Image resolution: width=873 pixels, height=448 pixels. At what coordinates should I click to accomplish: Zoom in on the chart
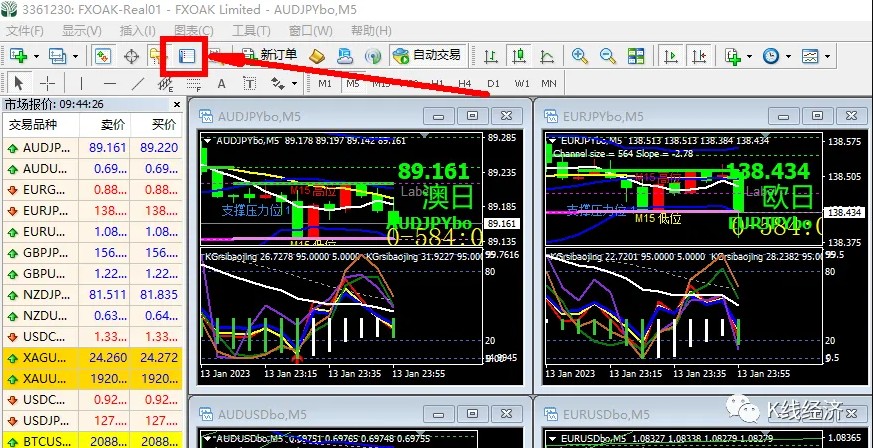tap(580, 56)
